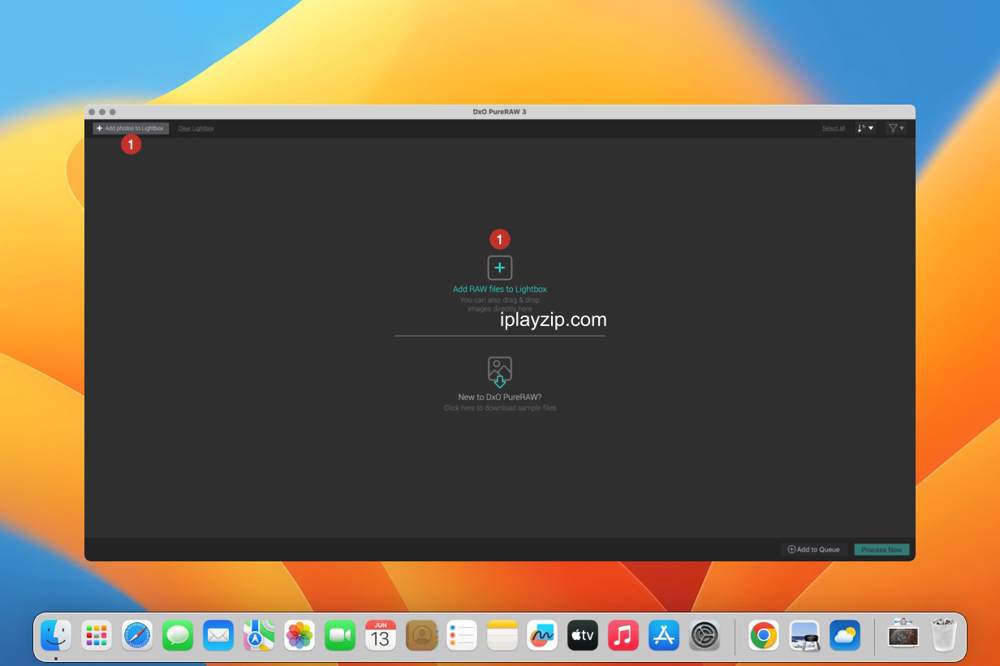Click the plus icon to add RAW files

point(499,268)
